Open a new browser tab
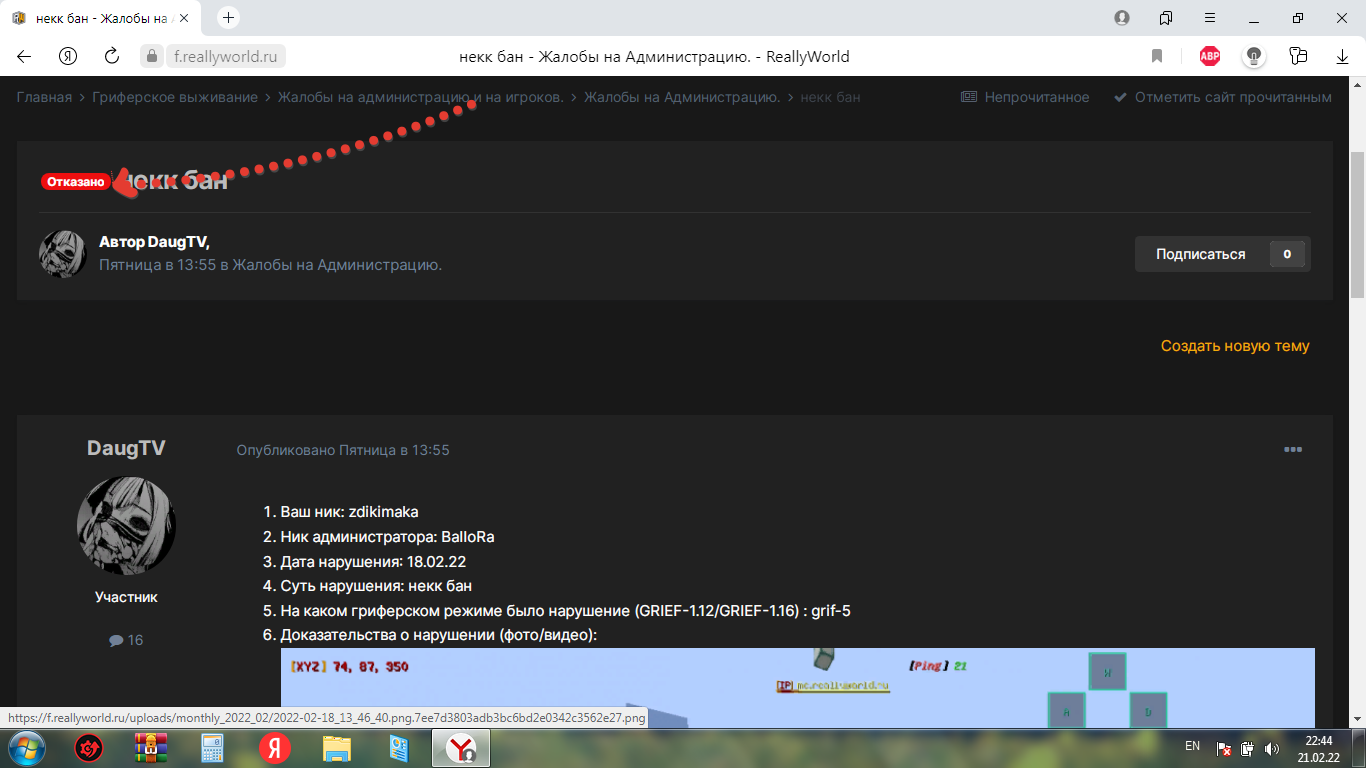Image resolution: width=1366 pixels, height=768 pixels. [228, 18]
